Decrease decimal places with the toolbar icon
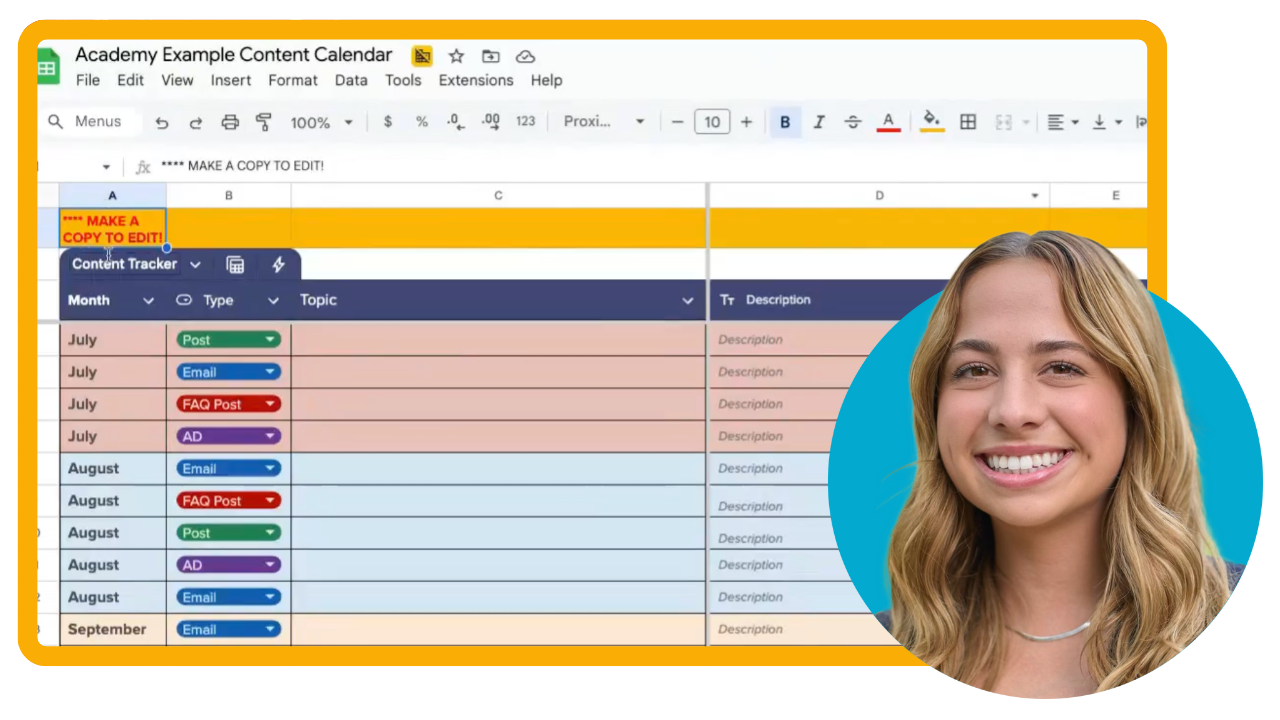The image size is (1280, 720). pyautogui.click(x=455, y=121)
